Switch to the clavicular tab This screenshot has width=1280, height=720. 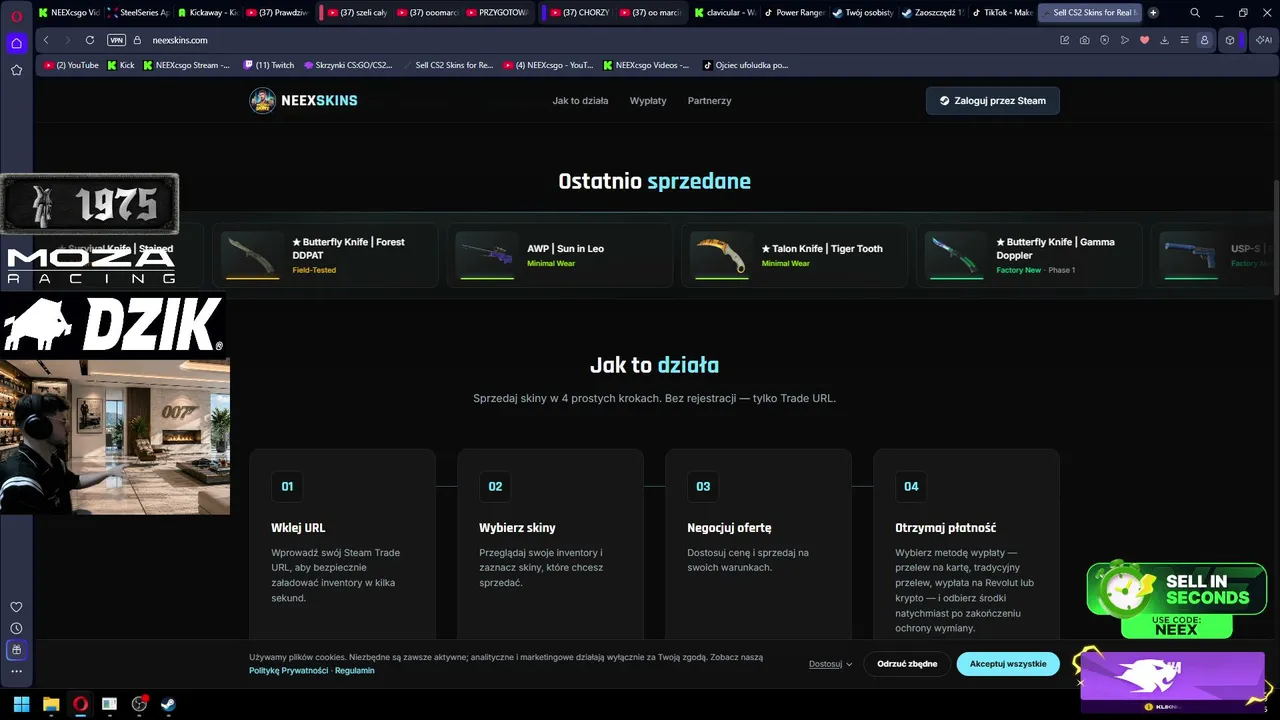(x=724, y=13)
